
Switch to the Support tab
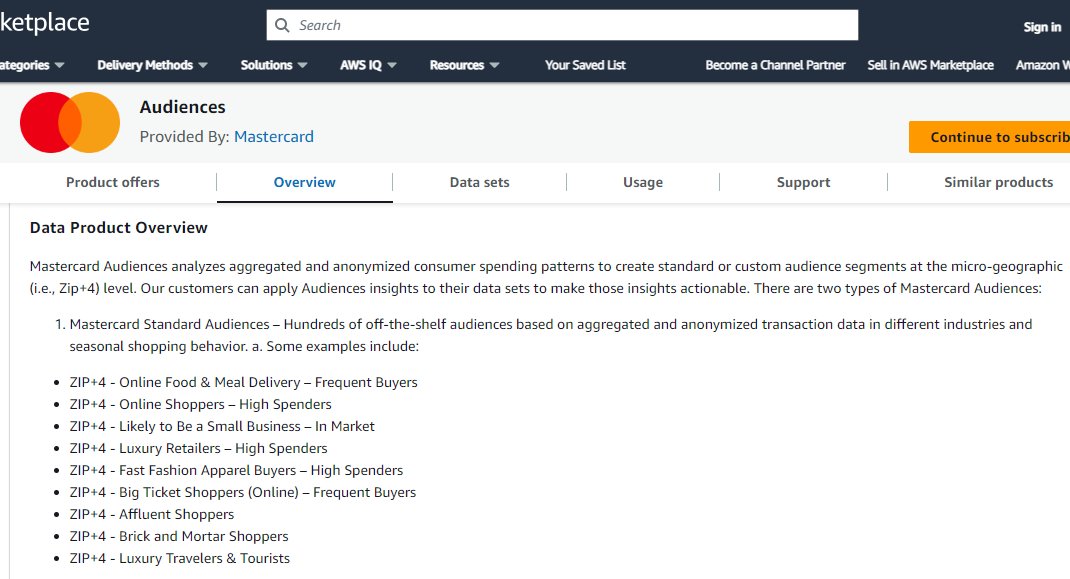[x=803, y=182]
